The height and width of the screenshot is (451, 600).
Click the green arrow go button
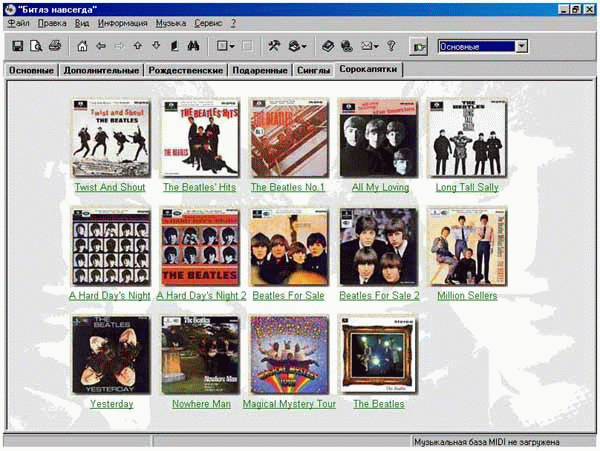point(418,47)
